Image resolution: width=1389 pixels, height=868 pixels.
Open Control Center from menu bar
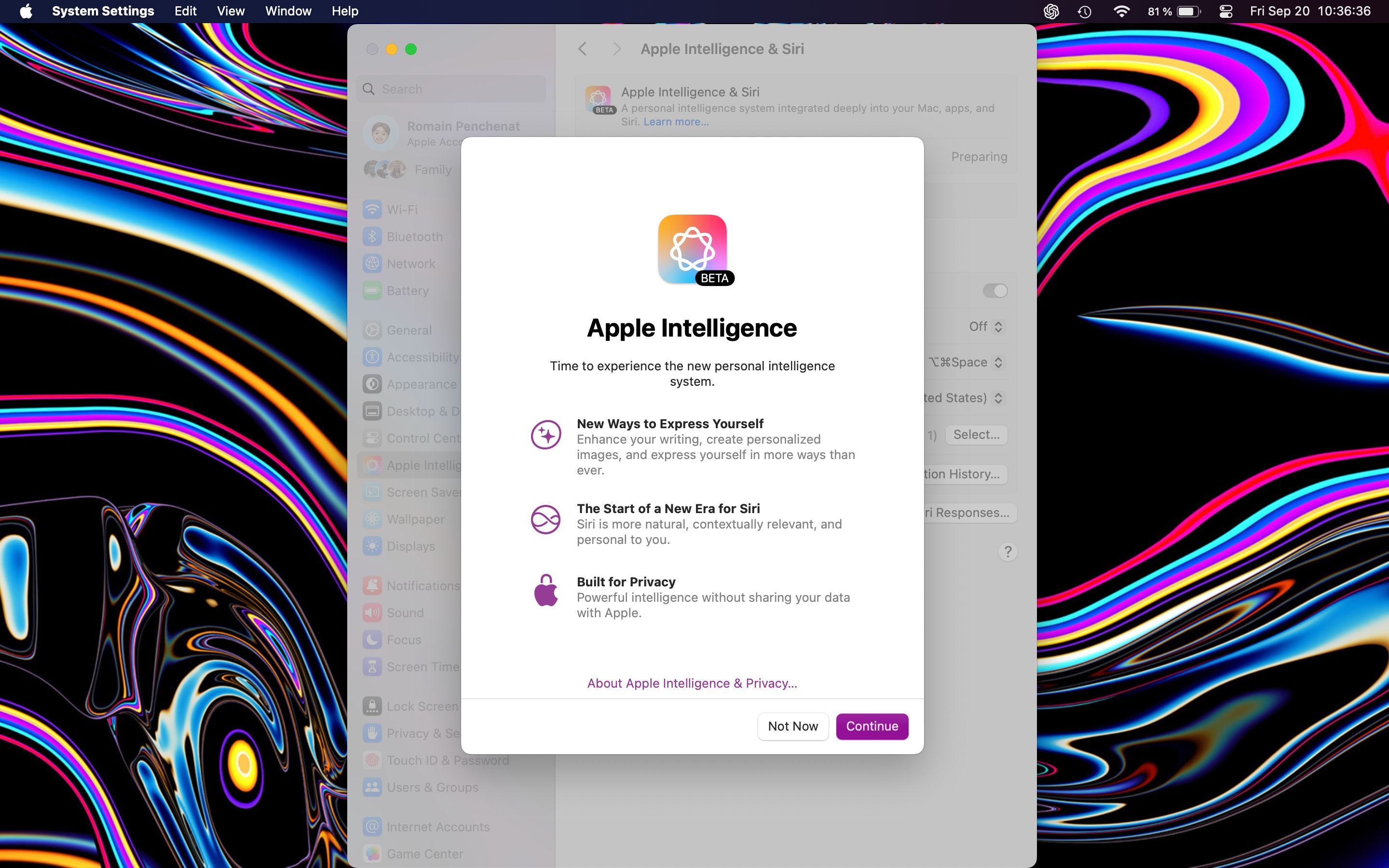(1226, 12)
